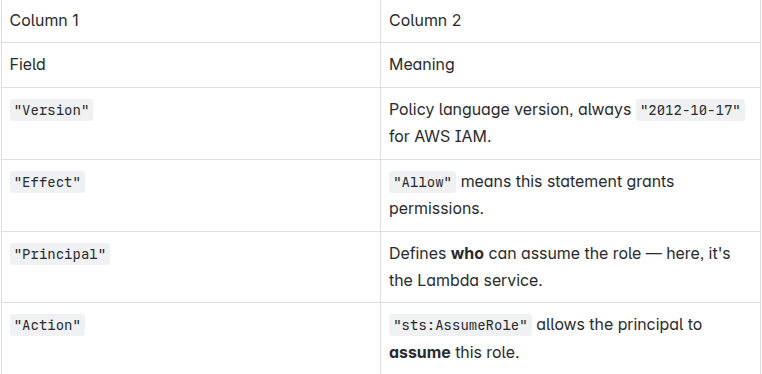Select the "Field" table cell
The image size is (762, 374).
190,65
